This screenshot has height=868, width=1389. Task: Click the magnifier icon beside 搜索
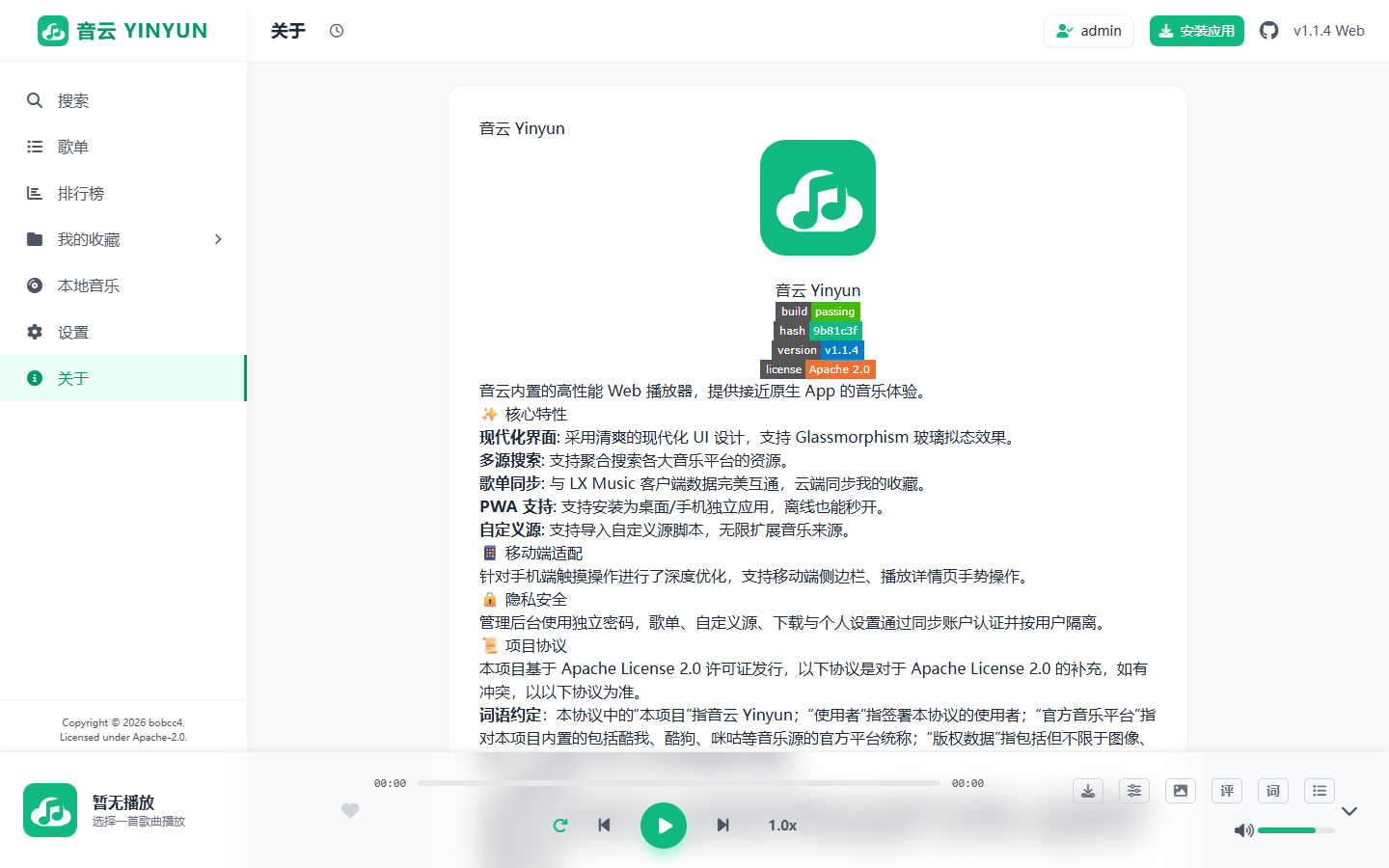[35, 100]
